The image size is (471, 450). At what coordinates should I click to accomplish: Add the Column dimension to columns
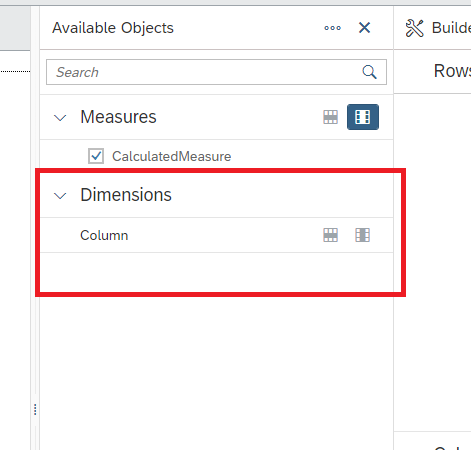pos(362,235)
